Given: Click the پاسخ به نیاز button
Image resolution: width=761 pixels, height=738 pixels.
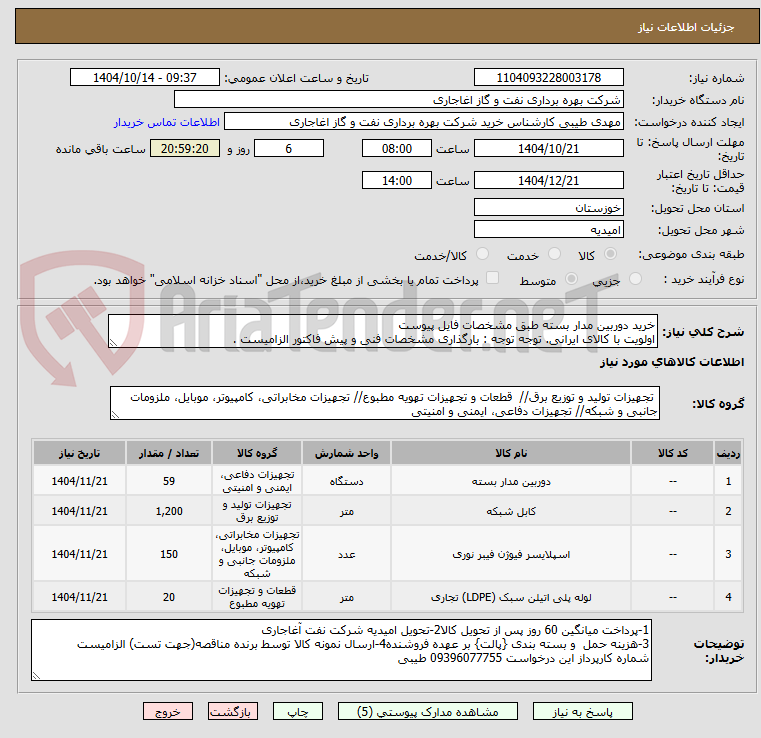Looking at the screenshot, I should 582,712.
